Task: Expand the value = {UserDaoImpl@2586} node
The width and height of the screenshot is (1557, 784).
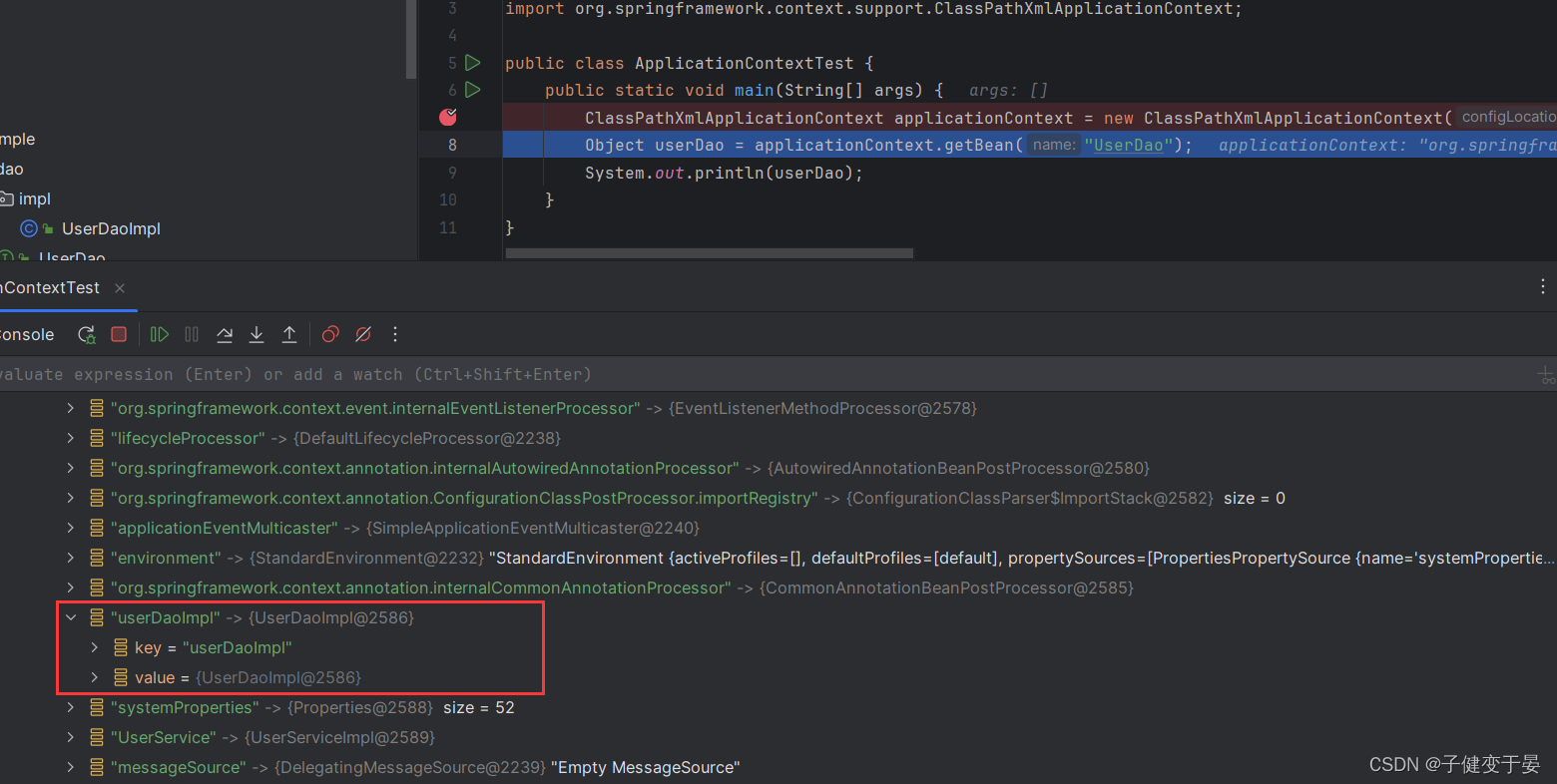Action: (94, 677)
